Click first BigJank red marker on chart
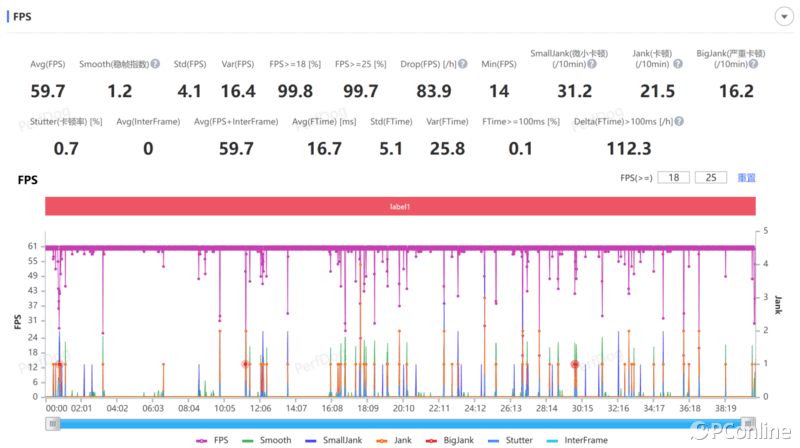The height and width of the screenshot is (448, 800). click(x=58, y=365)
